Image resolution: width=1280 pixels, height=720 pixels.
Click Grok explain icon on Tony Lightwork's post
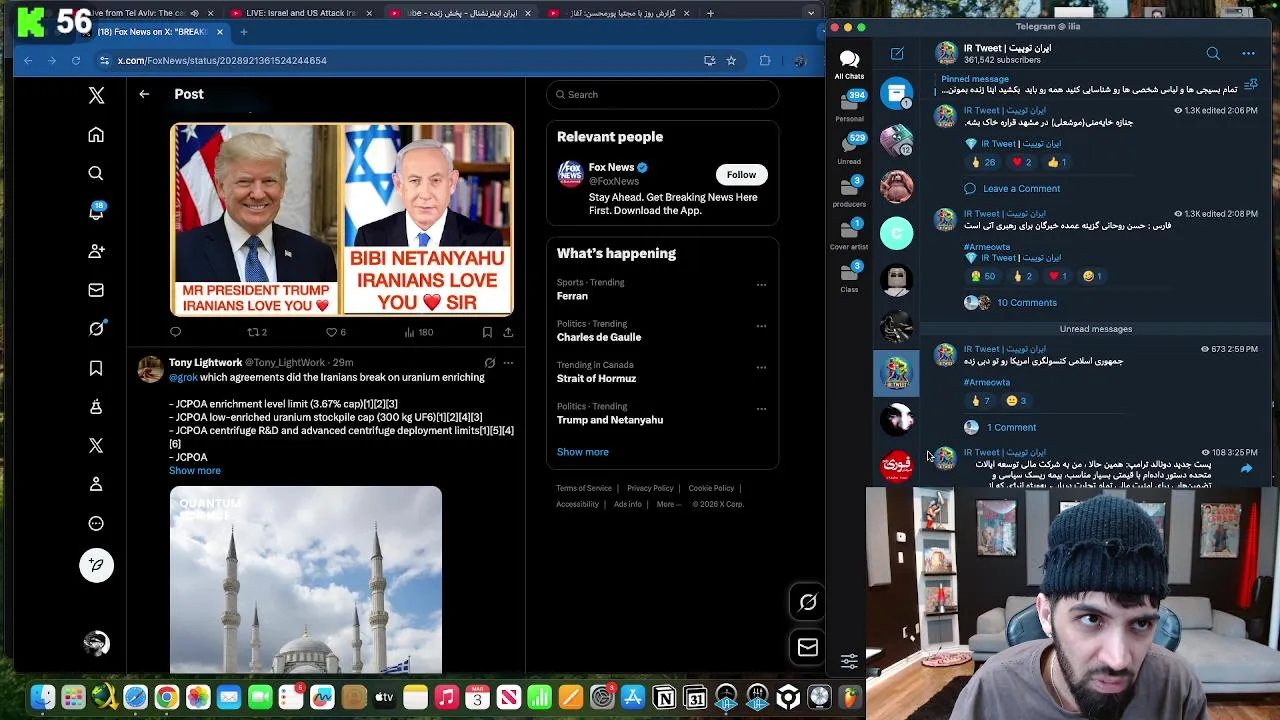pos(489,363)
